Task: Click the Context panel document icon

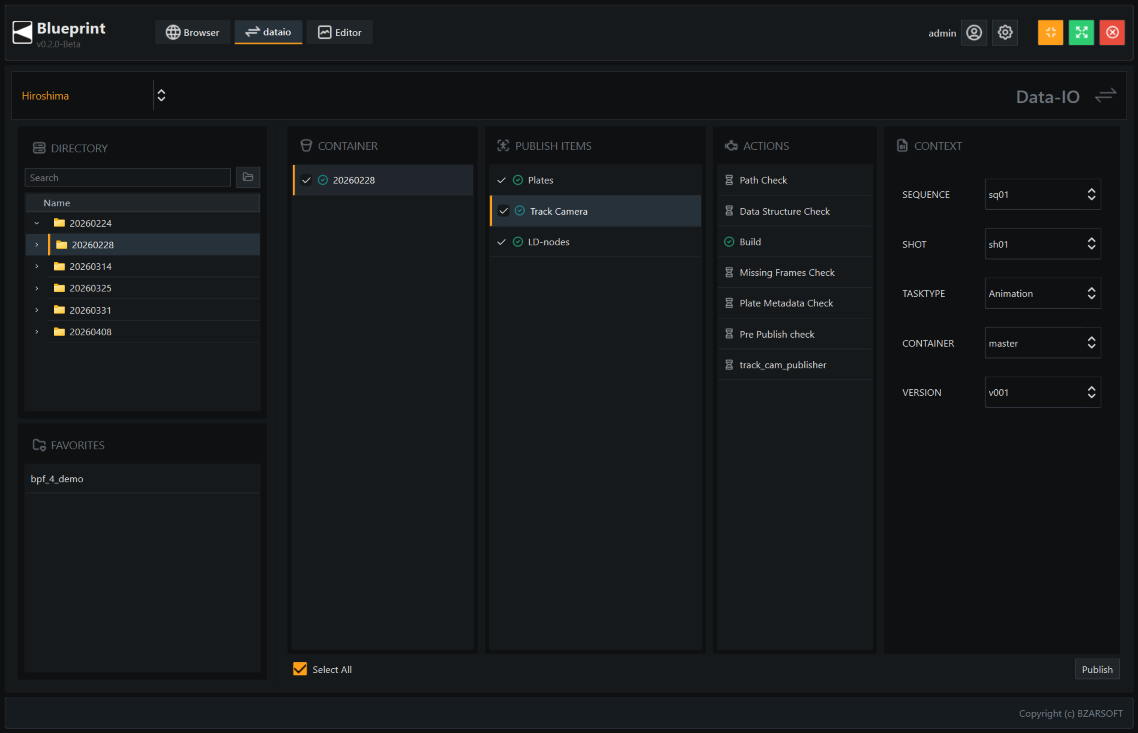Action: point(902,146)
